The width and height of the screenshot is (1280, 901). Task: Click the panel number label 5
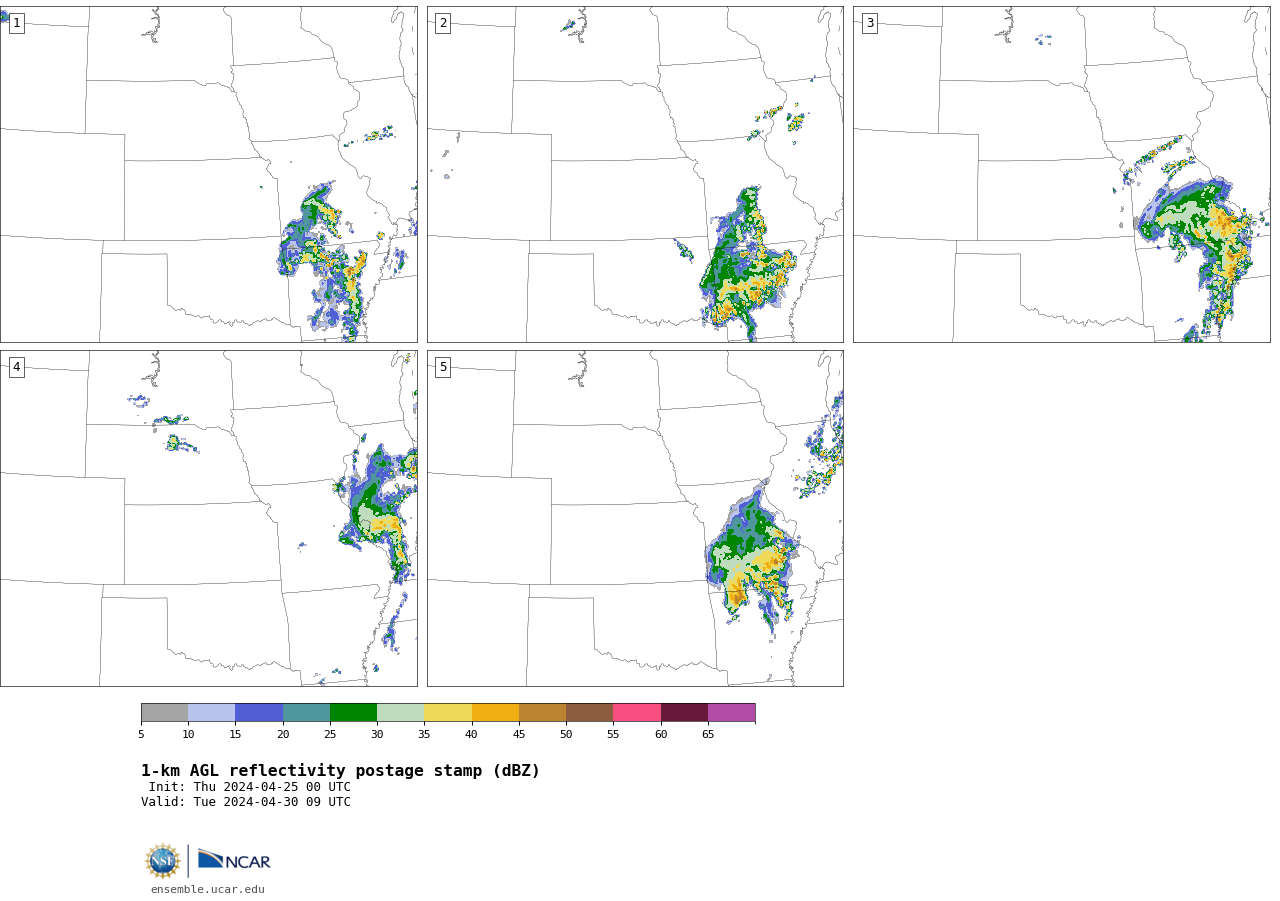443,367
